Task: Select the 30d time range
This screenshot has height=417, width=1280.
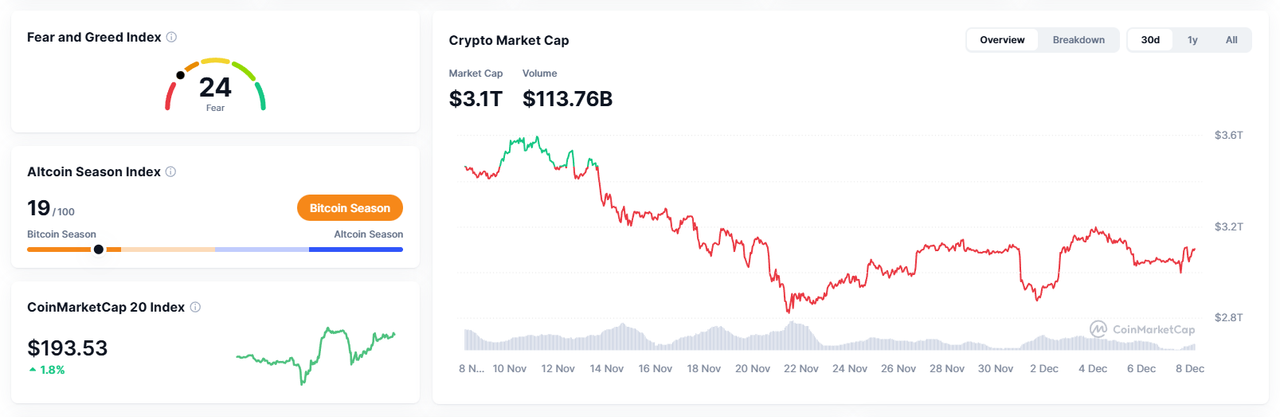Action: pyautogui.click(x=1150, y=40)
